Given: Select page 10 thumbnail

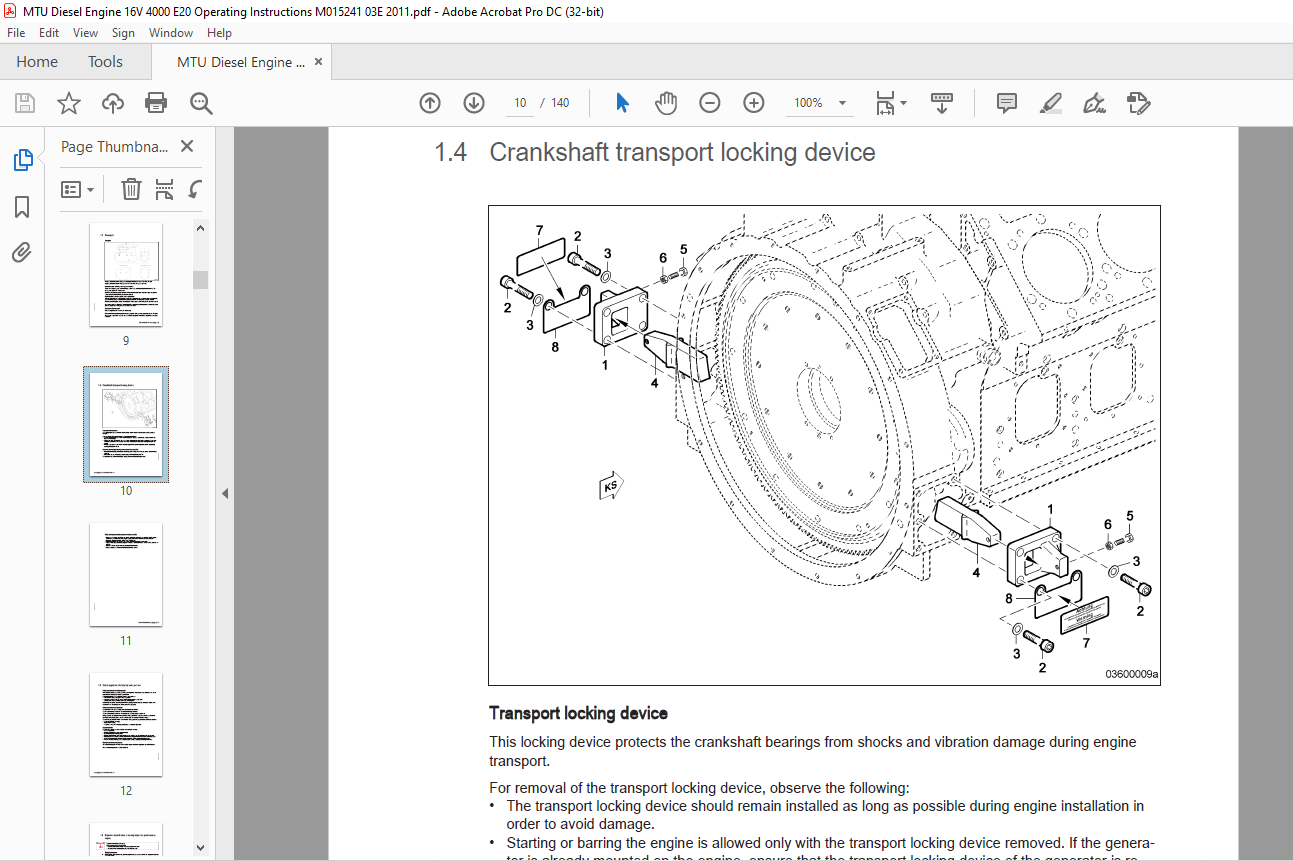Looking at the screenshot, I should click(126, 424).
